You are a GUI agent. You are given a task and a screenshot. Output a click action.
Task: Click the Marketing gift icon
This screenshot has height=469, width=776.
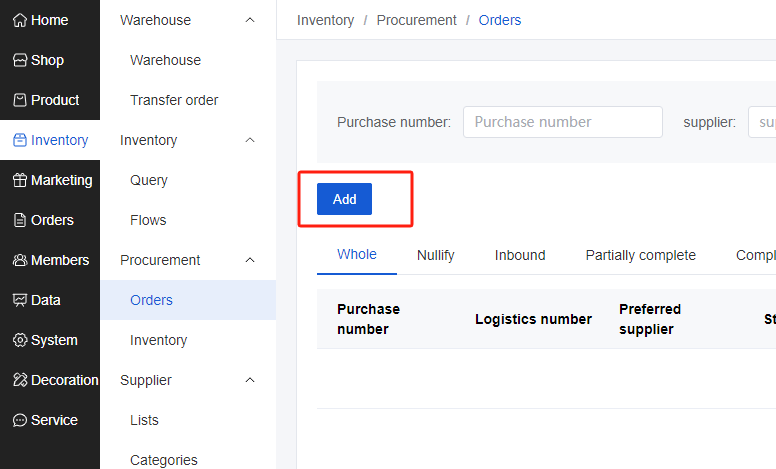point(20,181)
